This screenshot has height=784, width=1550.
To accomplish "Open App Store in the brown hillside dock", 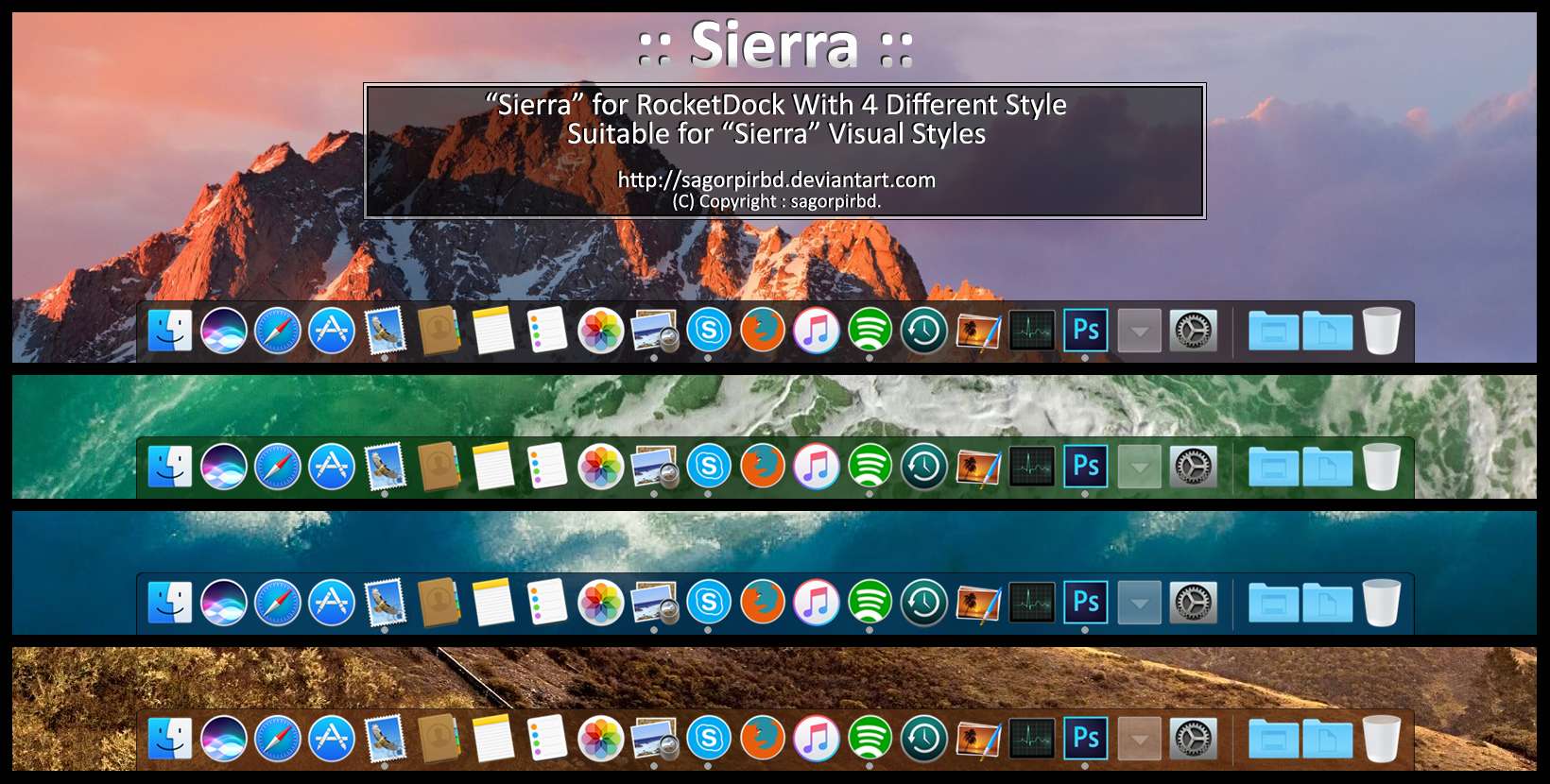I will [x=332, y=739].
